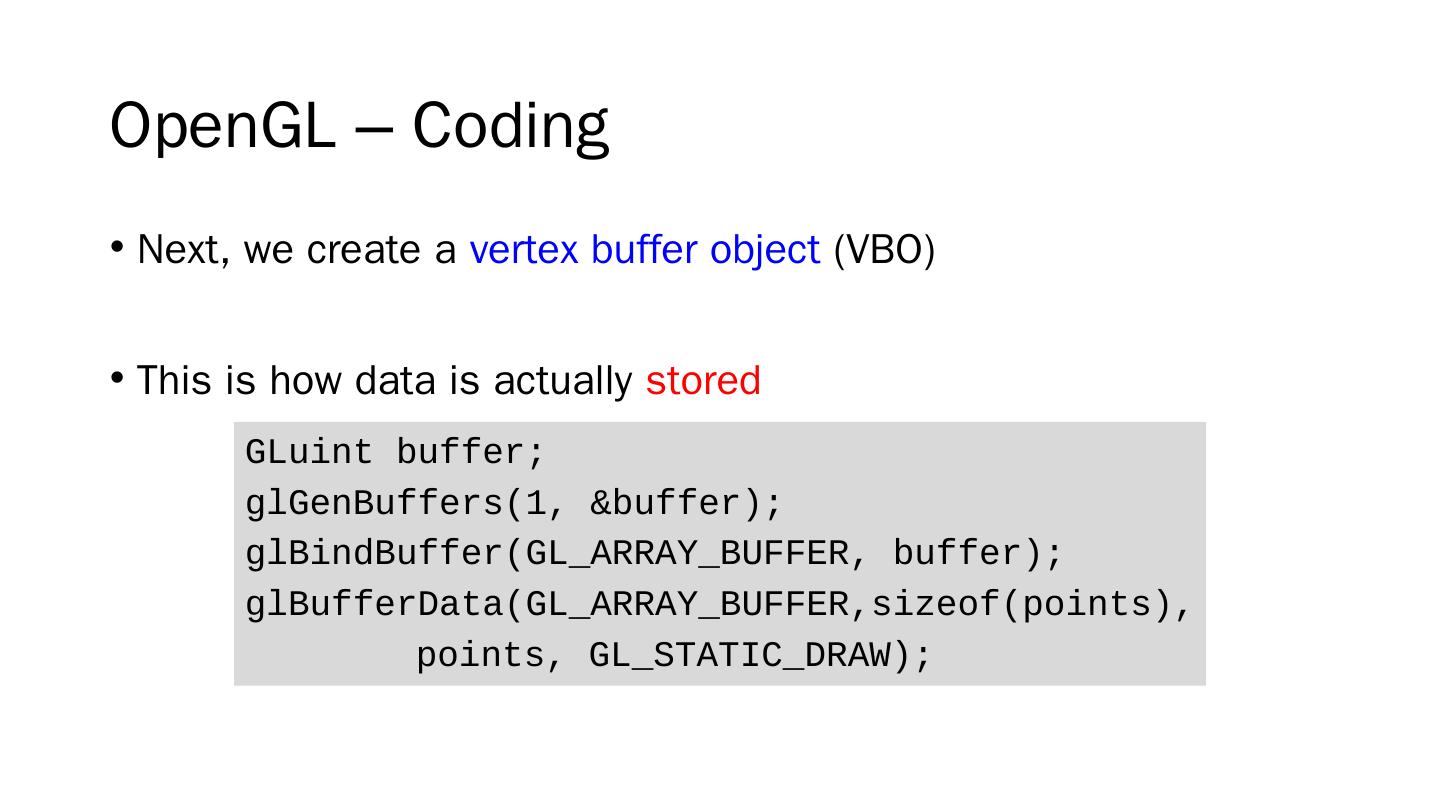Click the "Next, we create a" text
1440x810 pixels.
297,250
